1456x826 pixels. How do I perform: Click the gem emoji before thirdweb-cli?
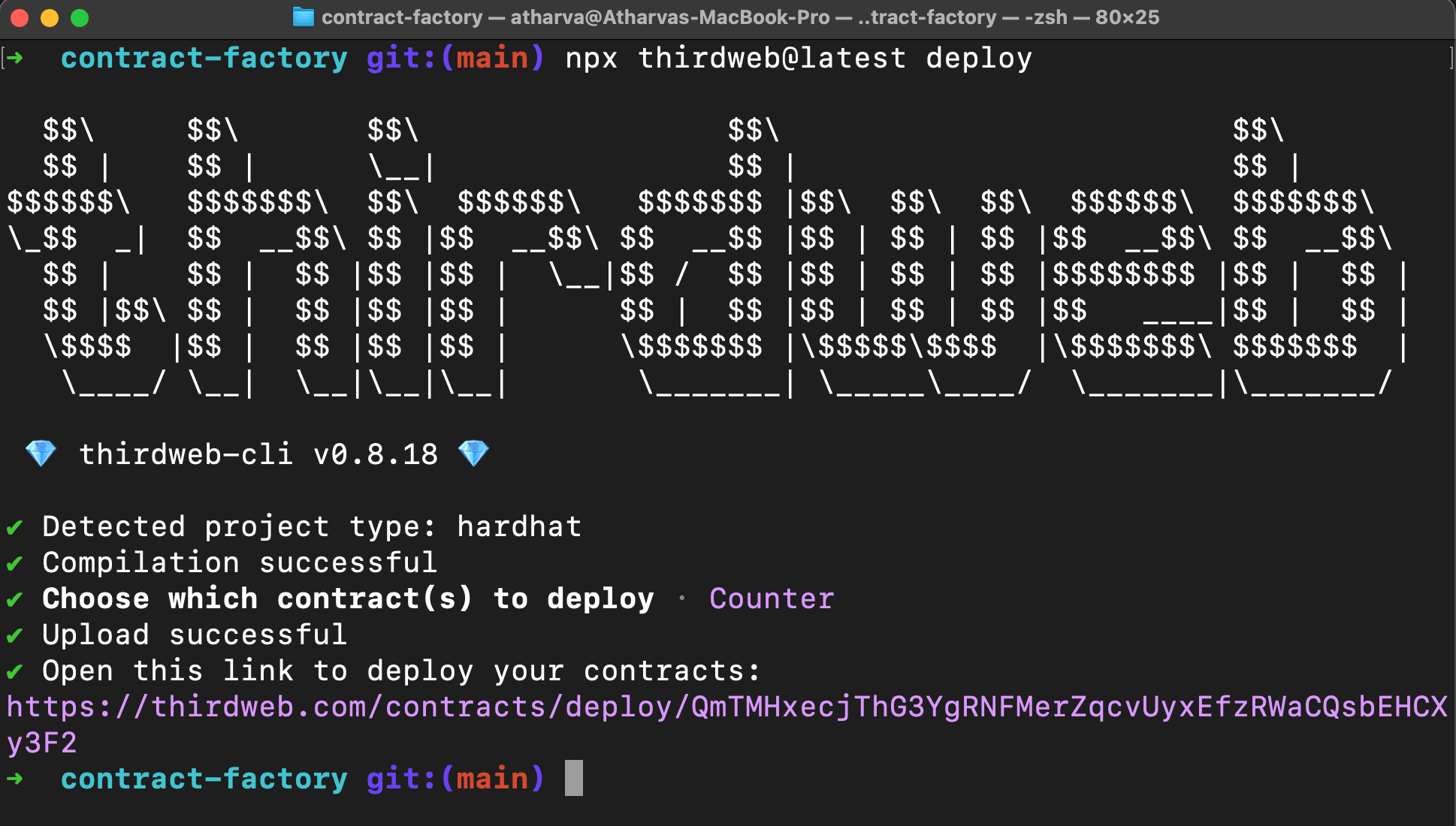pos(41,454)
